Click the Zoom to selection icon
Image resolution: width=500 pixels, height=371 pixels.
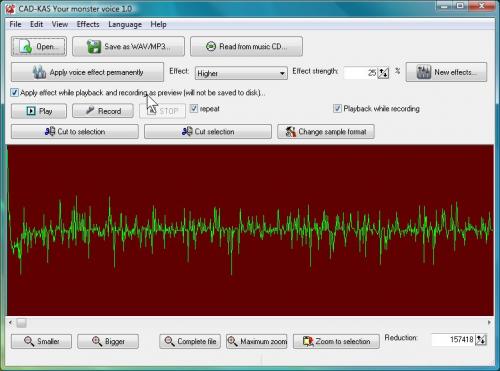tap(308, 341)
